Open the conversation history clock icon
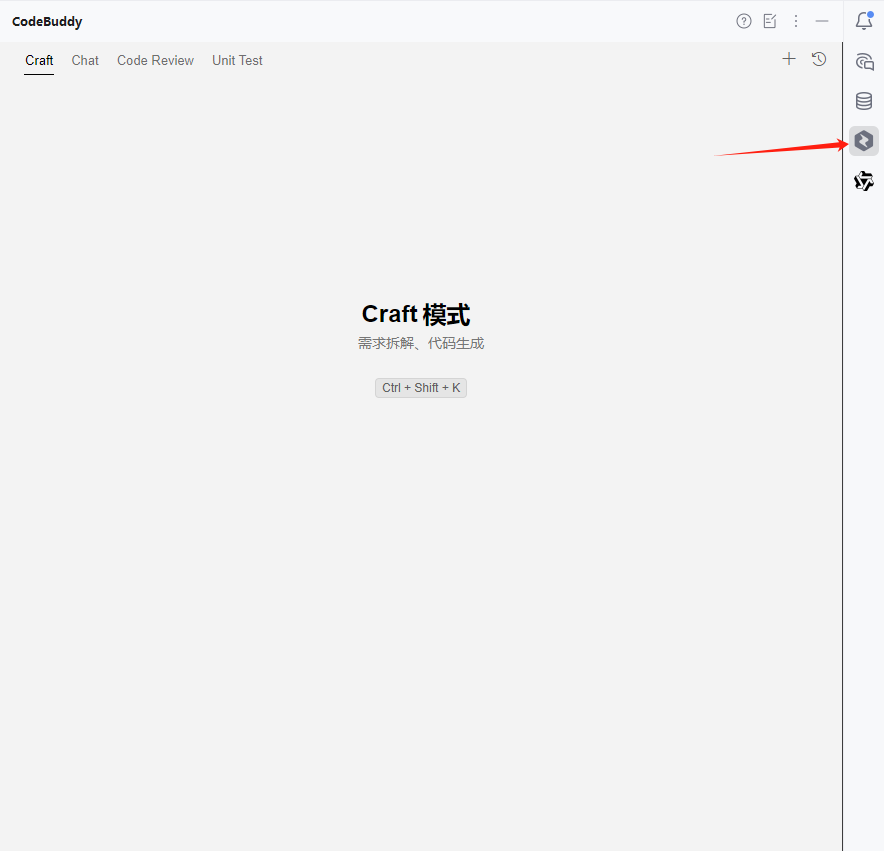Viewport: 884px width, 851px height. click(x=819, y=59)
